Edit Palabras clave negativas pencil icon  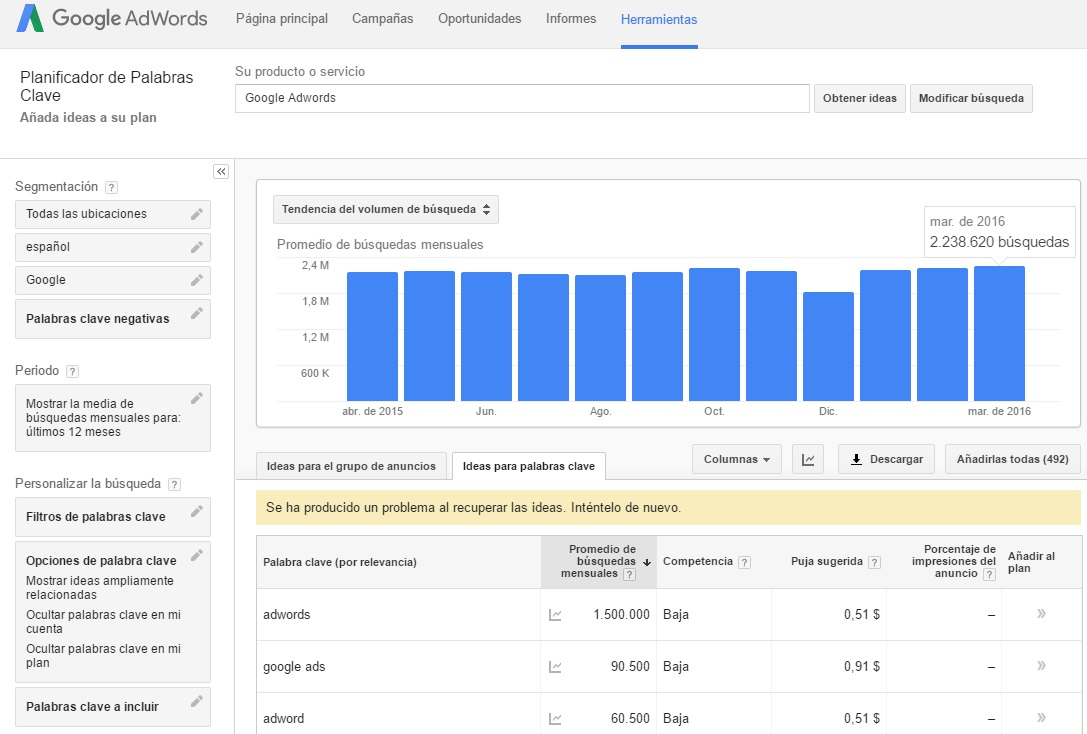pyautogui.click(x=197, y=313)
